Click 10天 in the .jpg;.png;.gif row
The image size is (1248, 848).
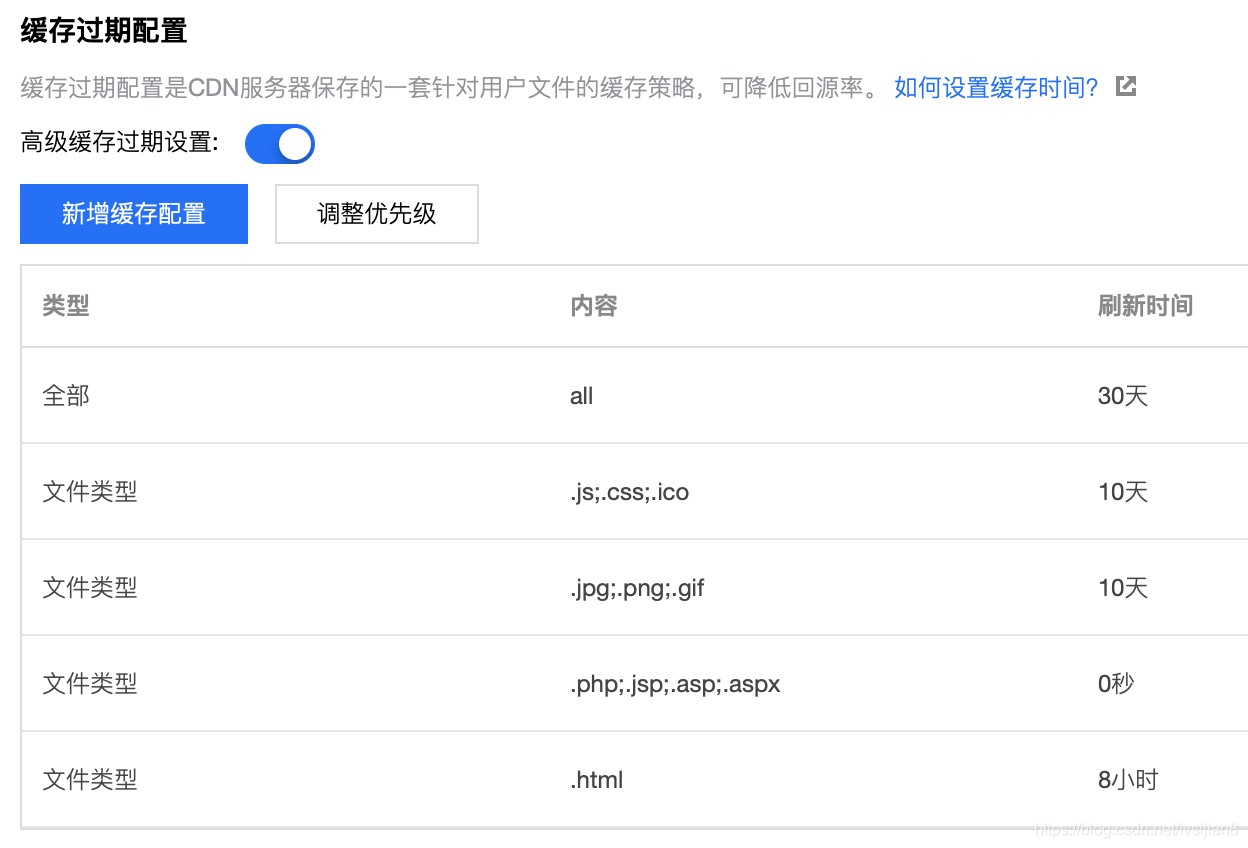[x=1123, y=588]
